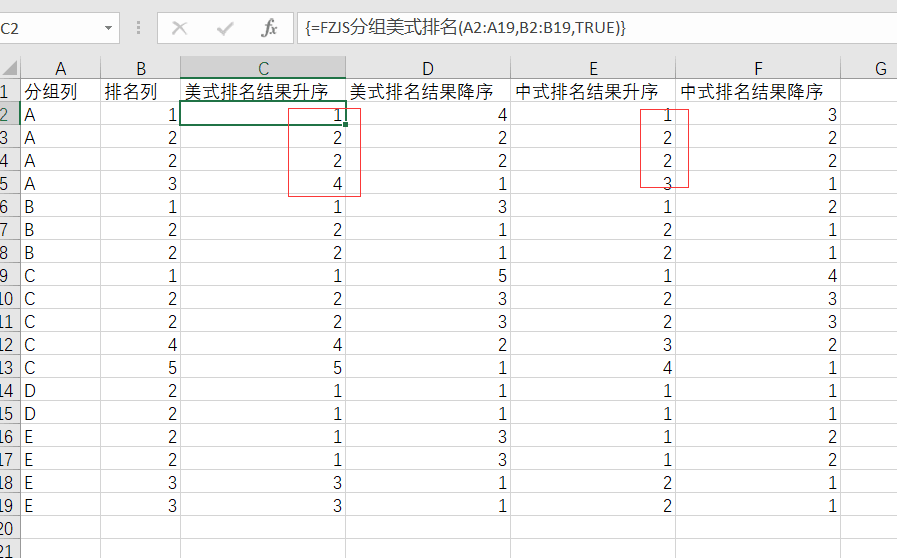Click cell E13 with value 4
Viewport: 897px width, 558px height.
pos(593,367)
